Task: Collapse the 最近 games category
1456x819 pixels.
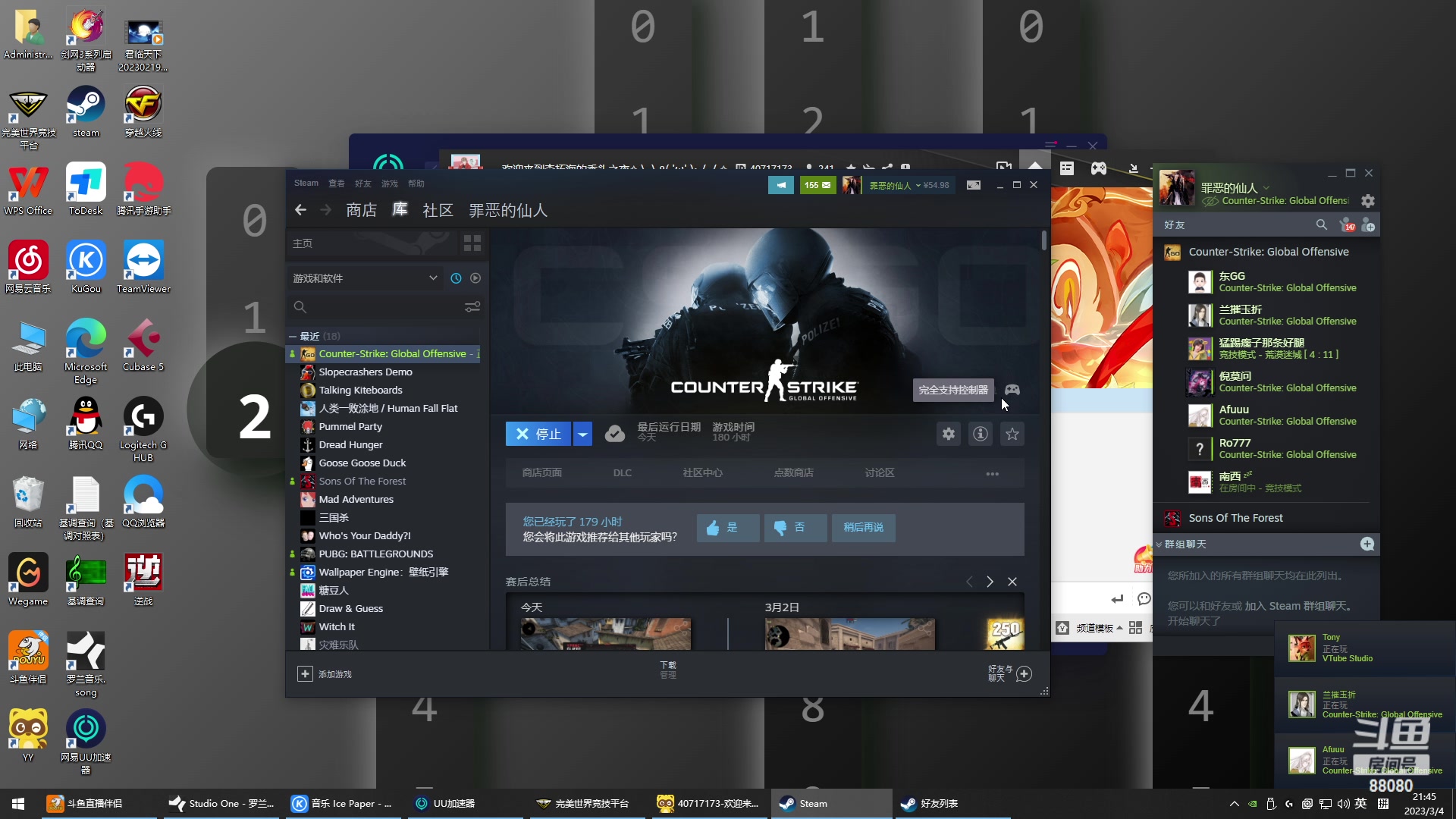Action: (293, 336)
